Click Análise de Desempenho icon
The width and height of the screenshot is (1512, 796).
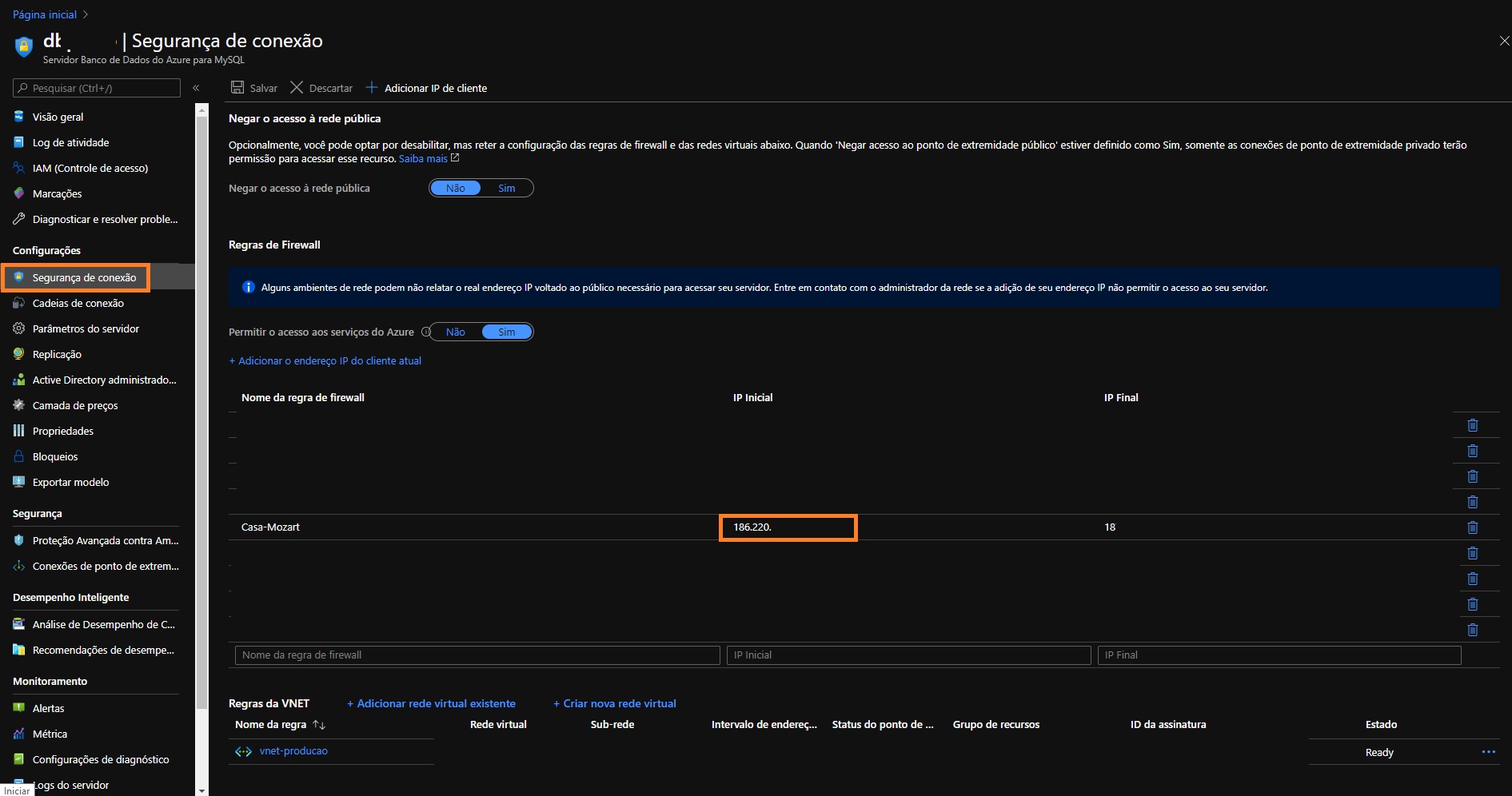pyautogui.click(x=19, y=624)
